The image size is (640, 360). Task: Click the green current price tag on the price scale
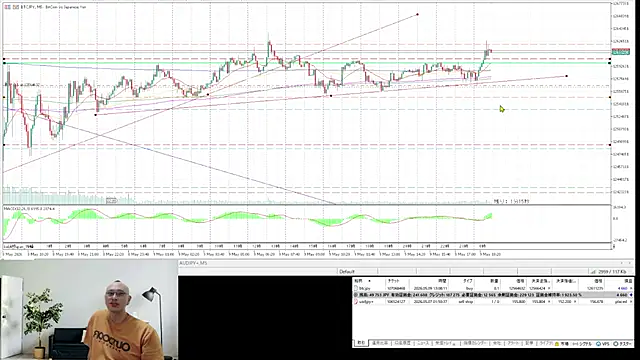pos(620,52)
